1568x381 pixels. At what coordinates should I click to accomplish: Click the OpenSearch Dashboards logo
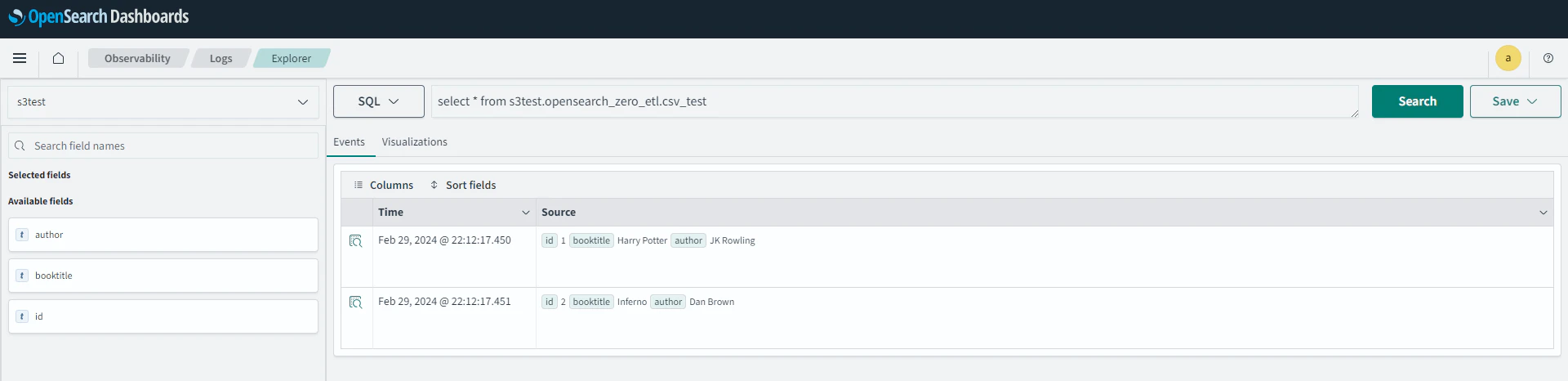(99, 17)
